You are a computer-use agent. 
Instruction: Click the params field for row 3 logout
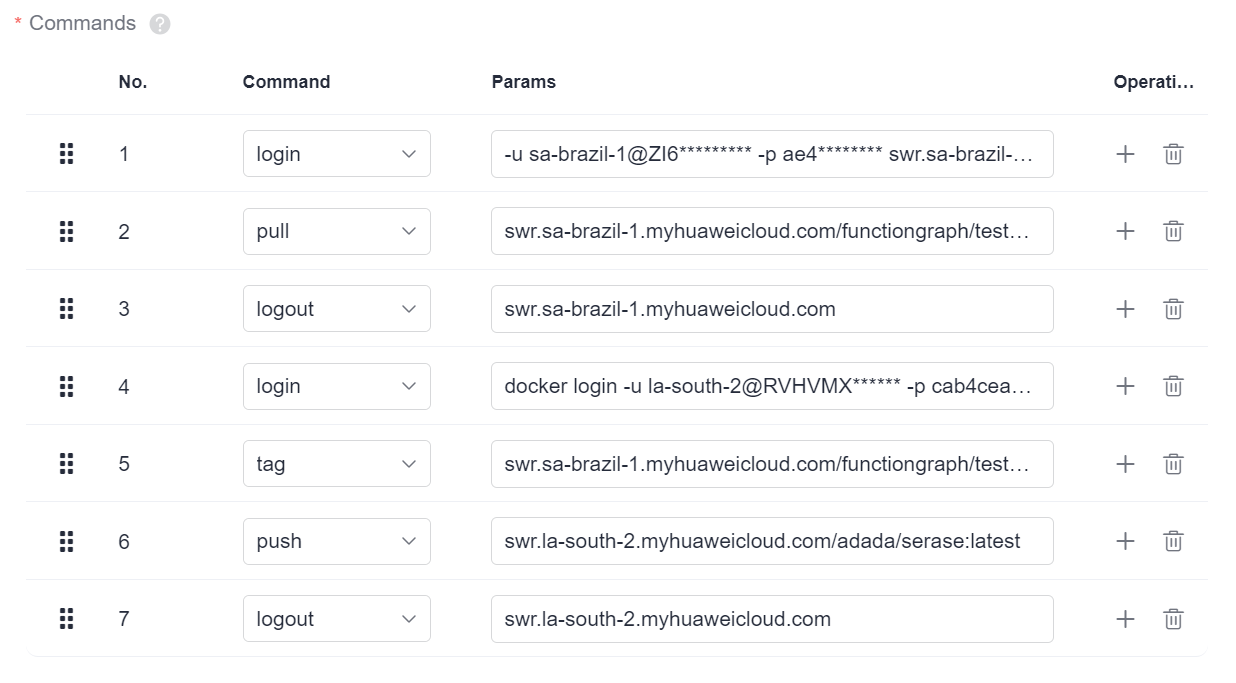click(771, 309)
